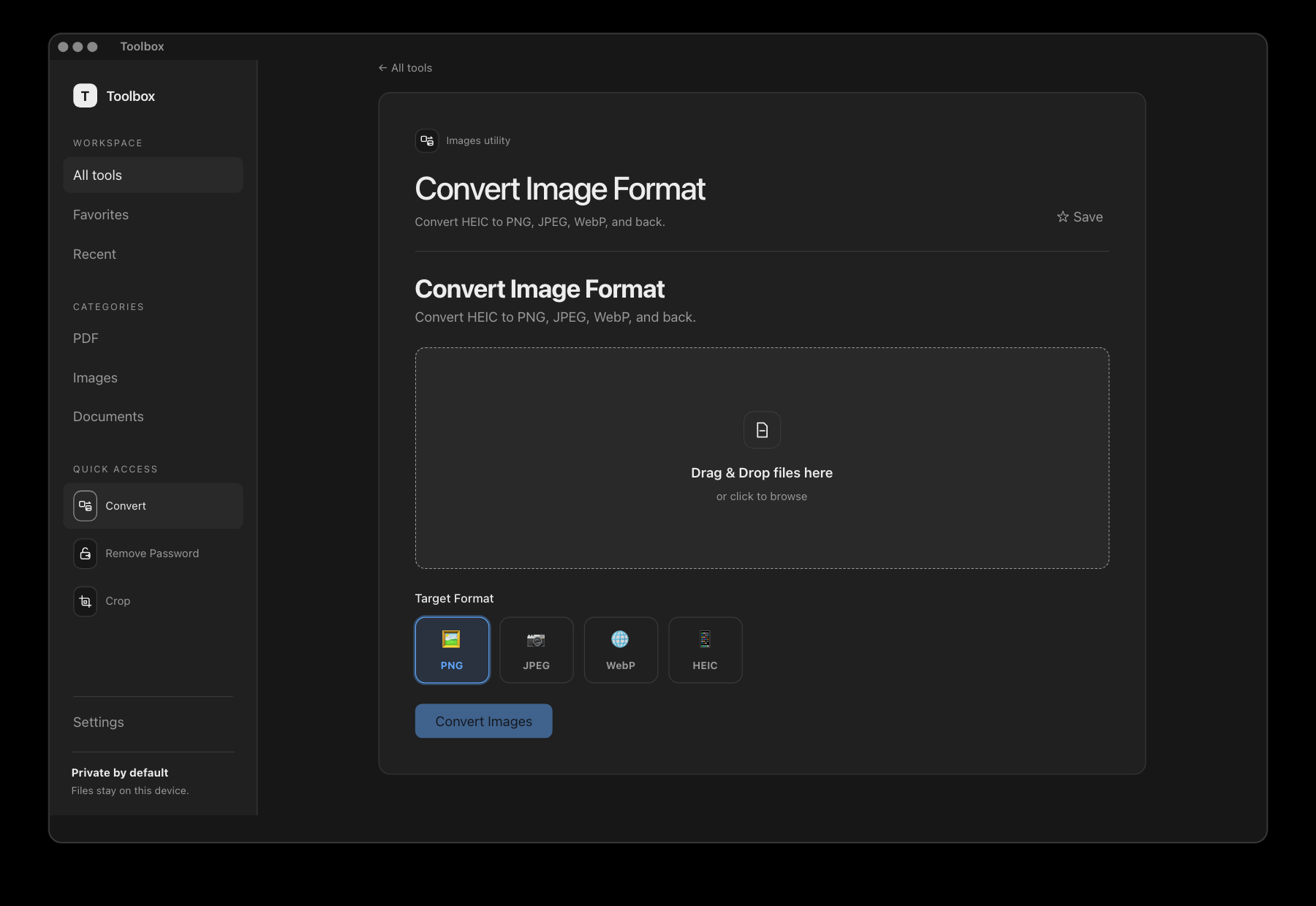Click the Toolbox logo icon
This screenshot has width=1316, height=906.
(85, 96)
